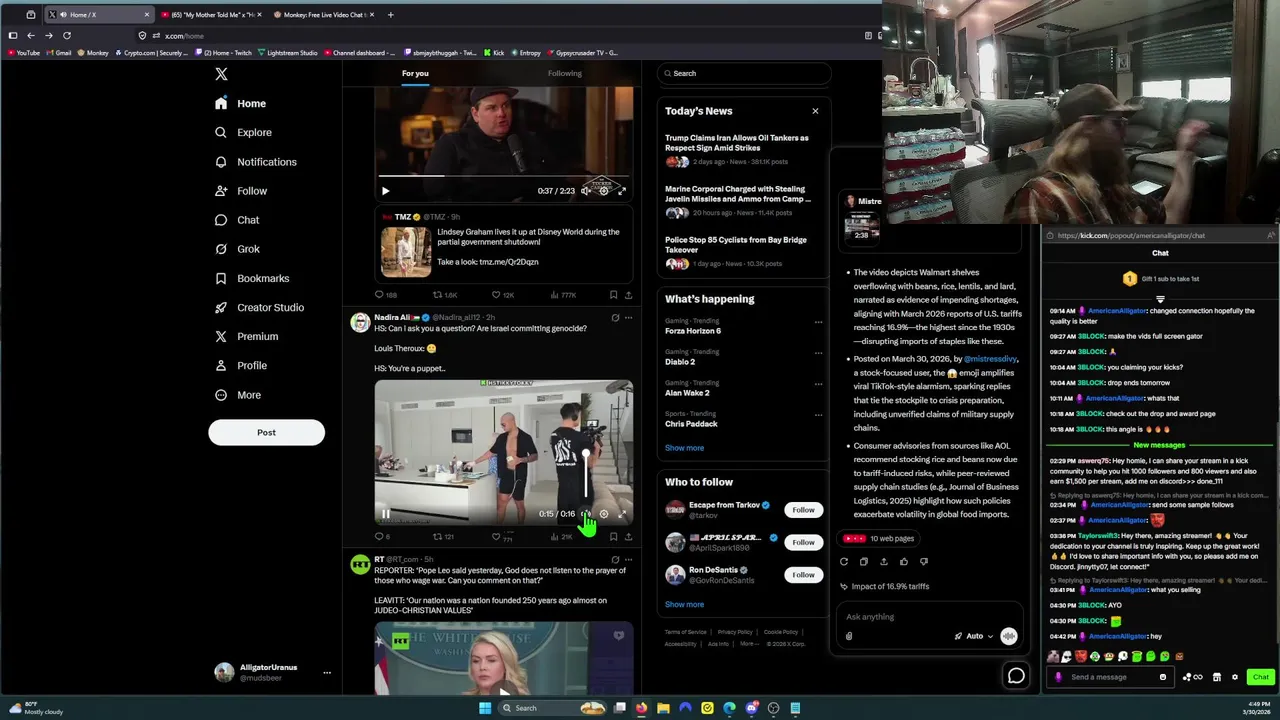Thumbs down the Grok response
The height and width of the screenshot is (720, 1280).
924,562
